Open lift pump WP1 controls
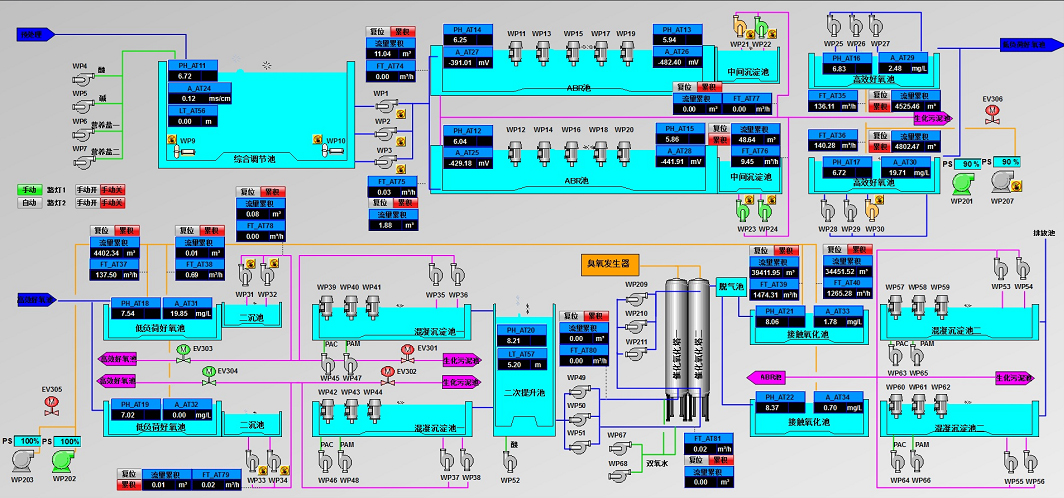Viewport: 1064px width, 498px height. tap(386, 106)
